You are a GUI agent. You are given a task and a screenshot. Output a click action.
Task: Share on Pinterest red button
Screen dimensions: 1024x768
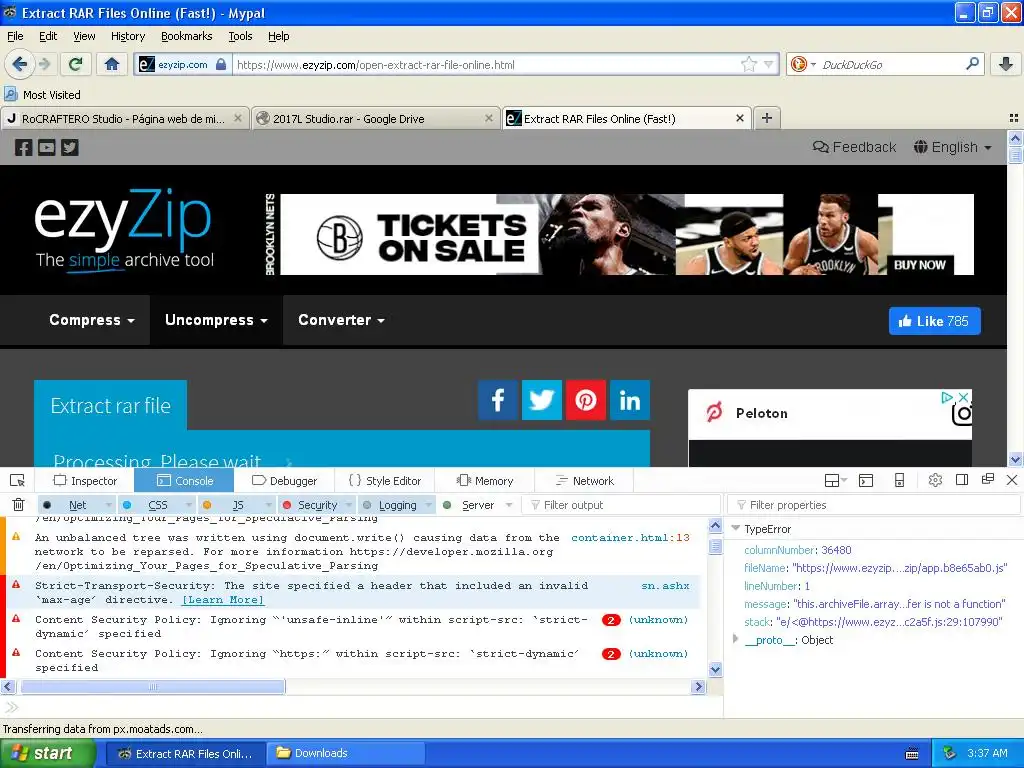[x=586, y=400]
